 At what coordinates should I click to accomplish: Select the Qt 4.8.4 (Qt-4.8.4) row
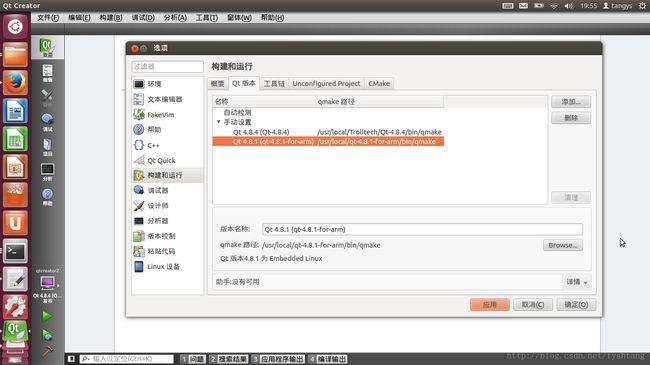click(x=328, y=132)
